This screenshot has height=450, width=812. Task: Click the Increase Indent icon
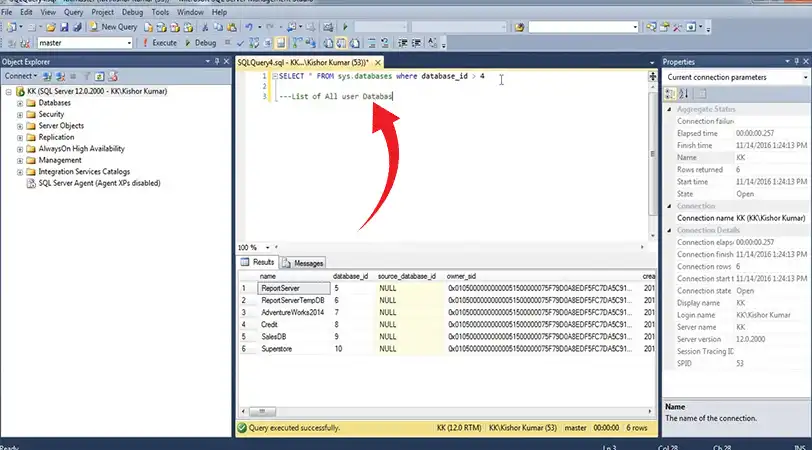(x=416, y=43)
